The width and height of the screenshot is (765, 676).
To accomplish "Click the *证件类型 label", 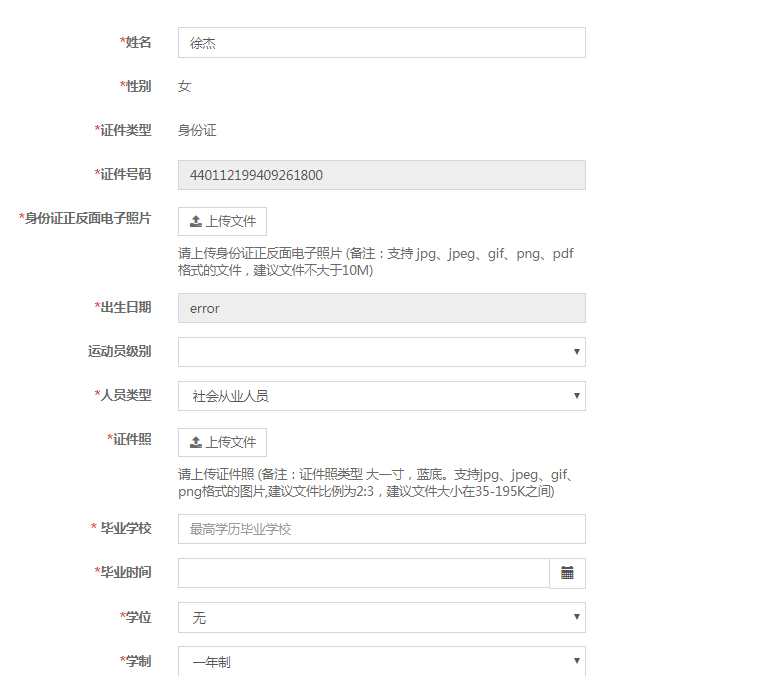I will coord(122,130).
